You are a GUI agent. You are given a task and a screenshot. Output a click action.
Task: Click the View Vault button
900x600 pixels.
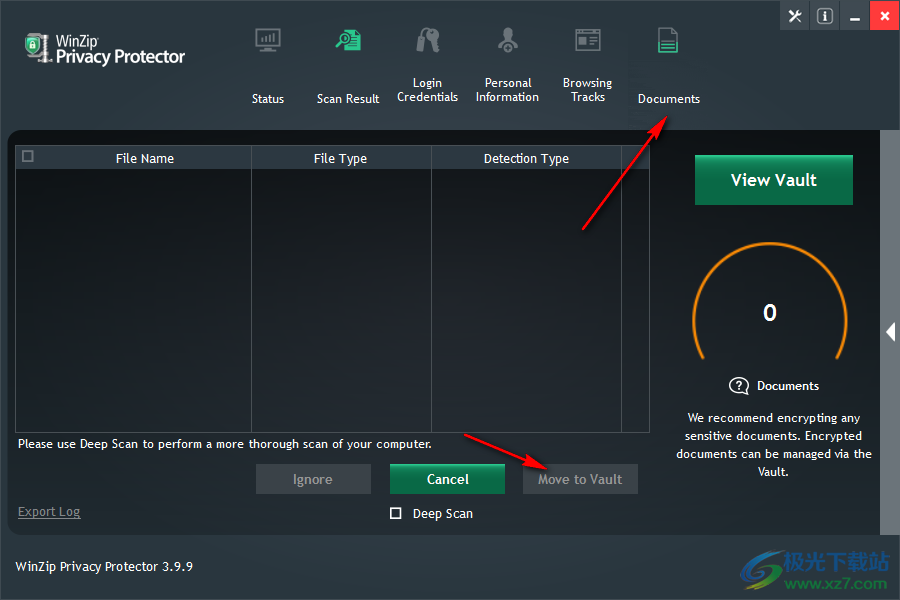(x=774, y=180)
